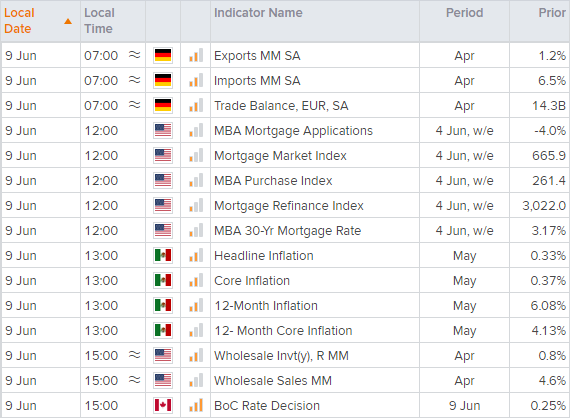
Task: Open Core Inflation indicator entry
Action: click(252, 281)
